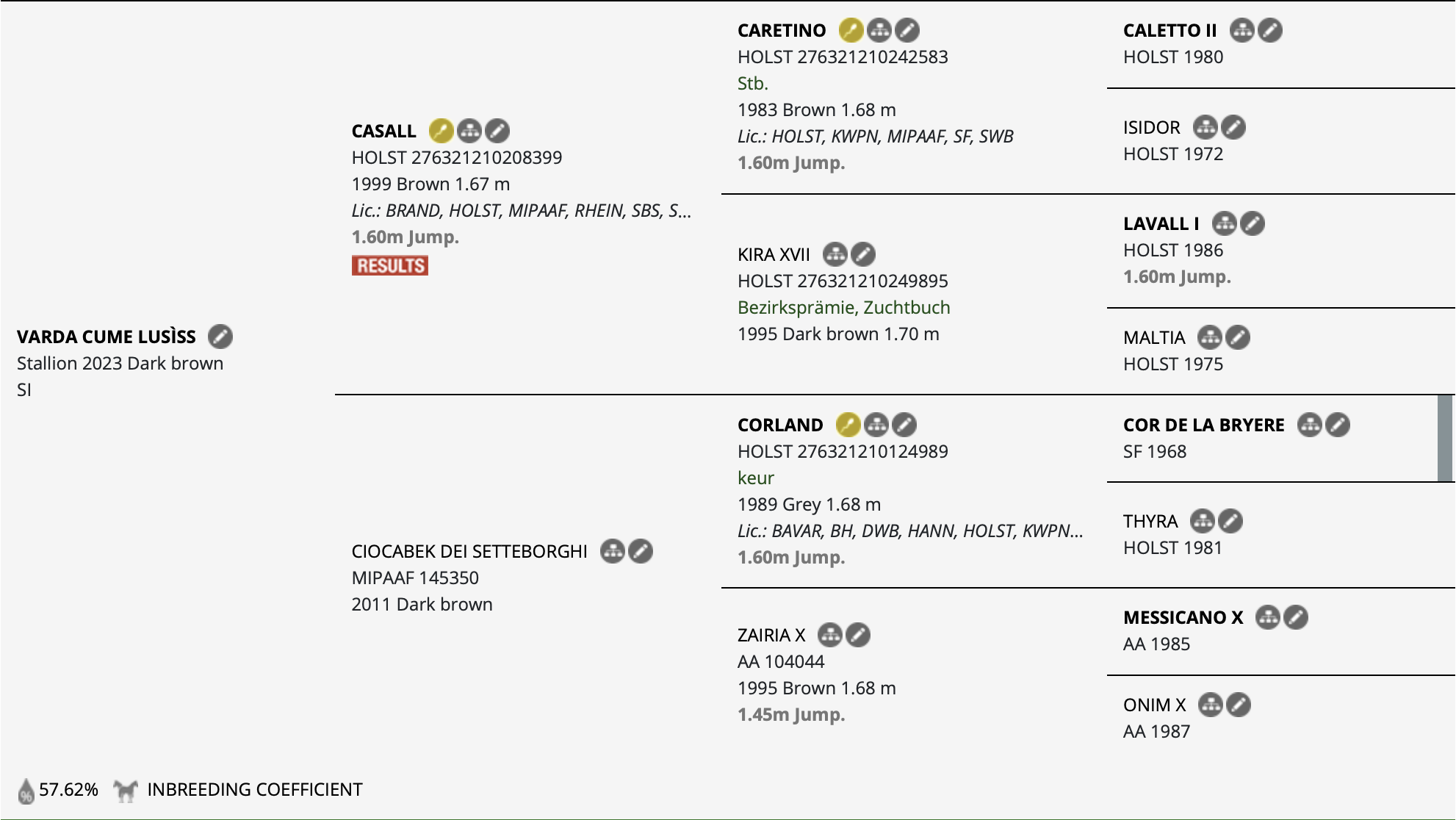This screenshot has height=820, width=1456.
Task: Open the CASALL horse name link
Action: [383, 131]
